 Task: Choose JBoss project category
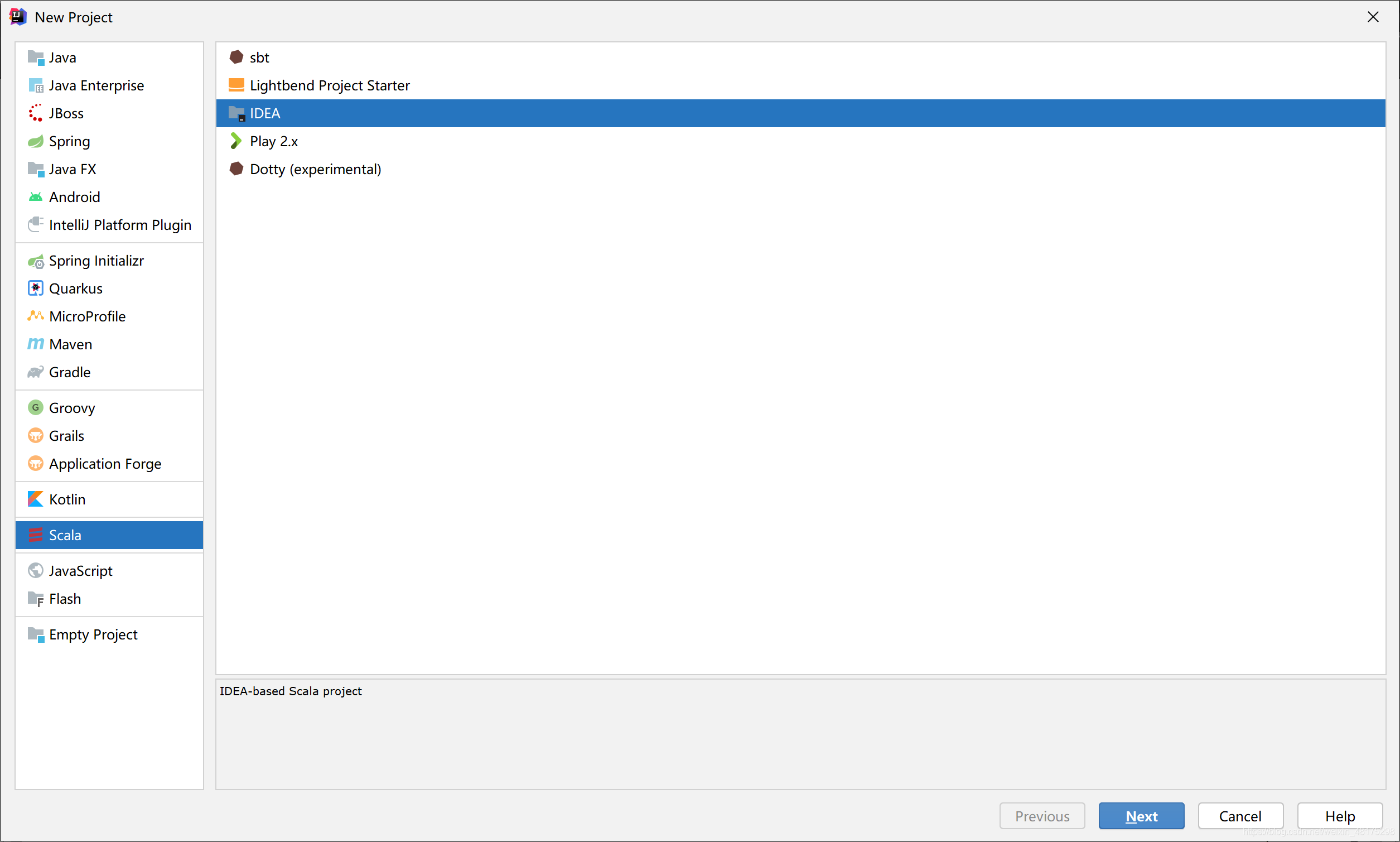109,113
